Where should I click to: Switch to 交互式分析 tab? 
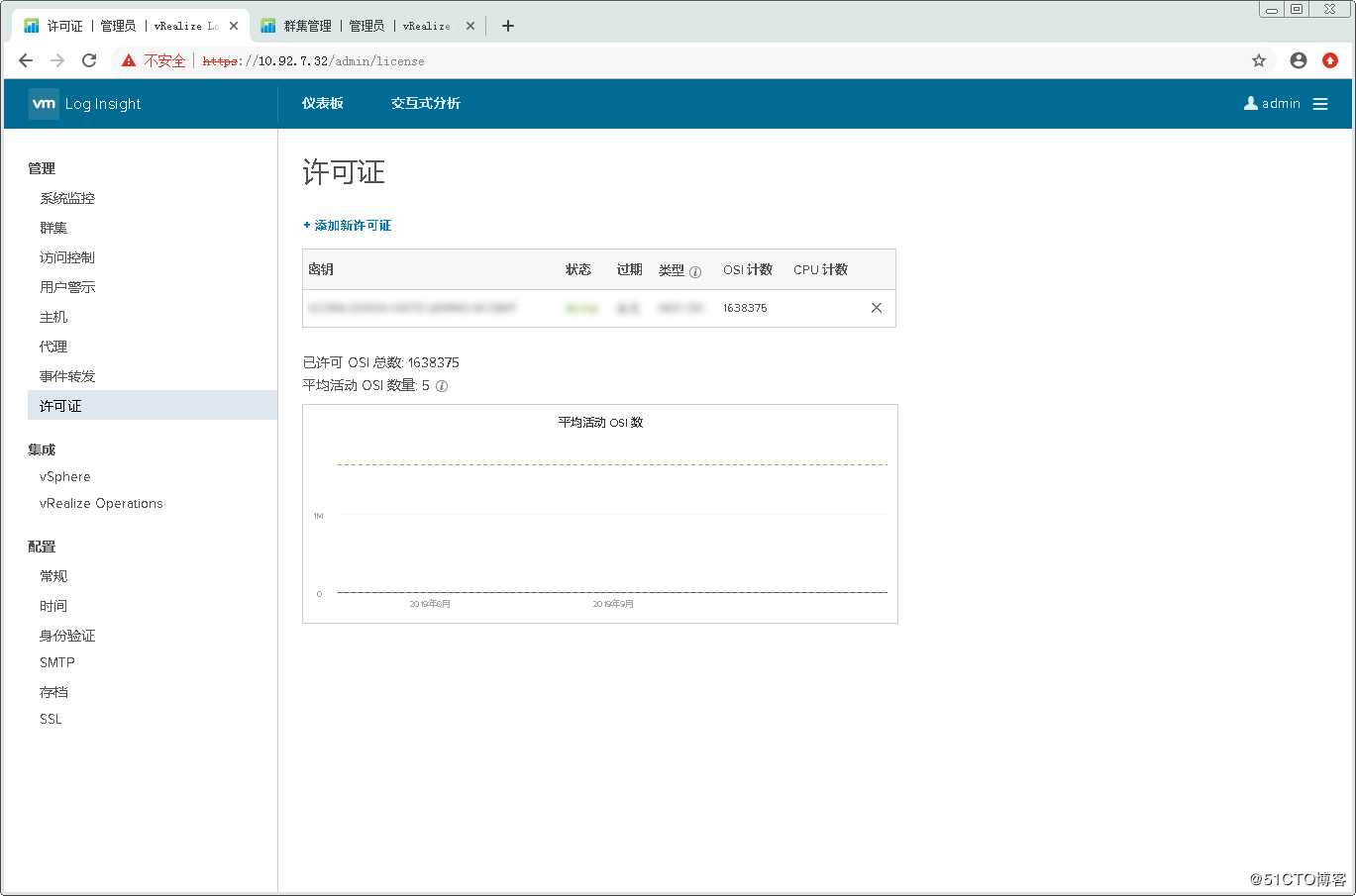tap(426, 103)
